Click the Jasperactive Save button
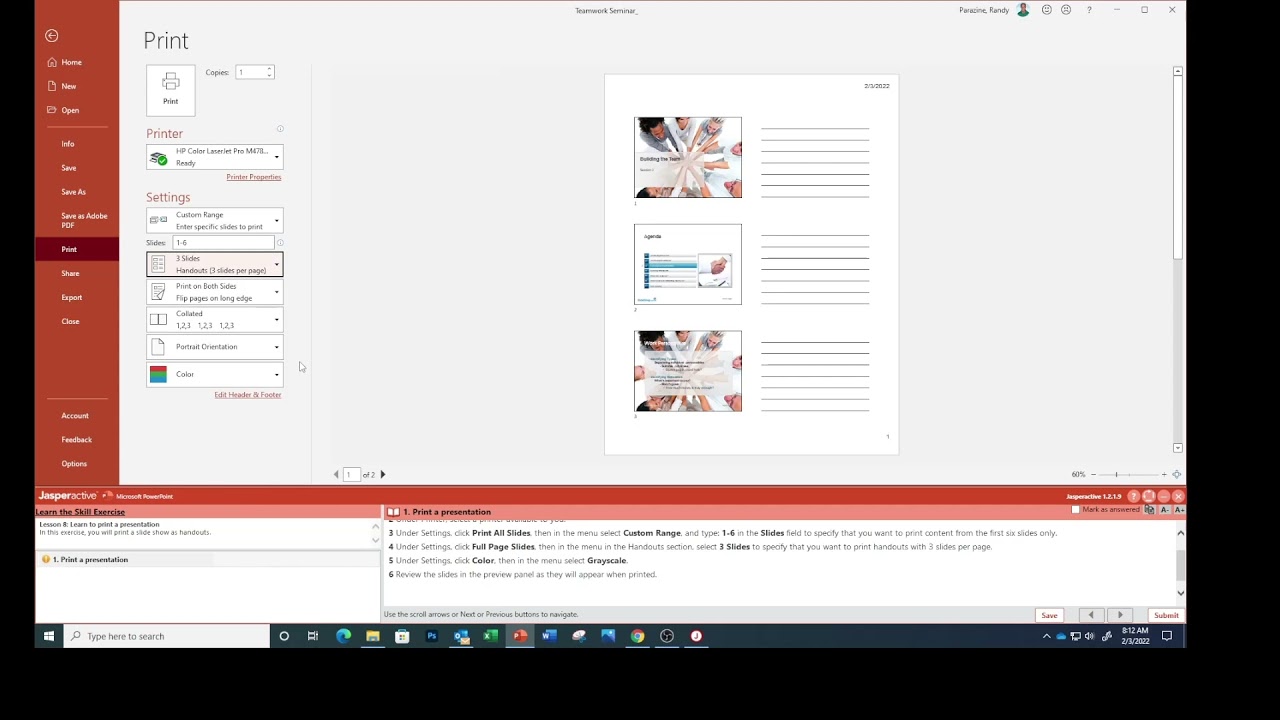 click(x=1049, y=615)
